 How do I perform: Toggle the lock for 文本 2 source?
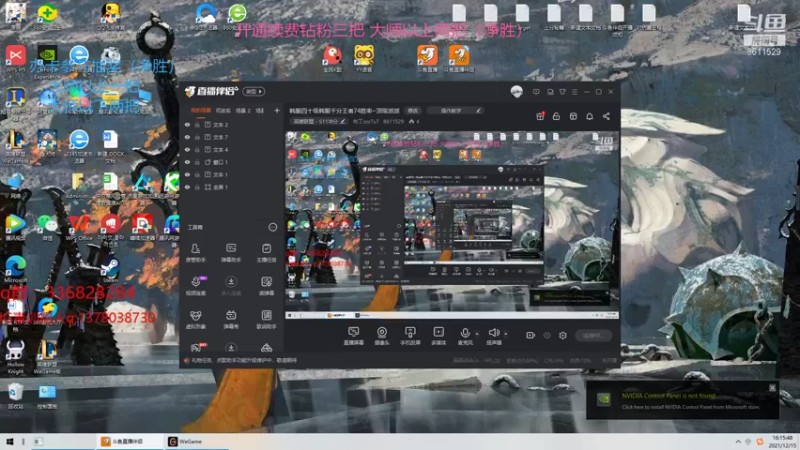(197, 124)
